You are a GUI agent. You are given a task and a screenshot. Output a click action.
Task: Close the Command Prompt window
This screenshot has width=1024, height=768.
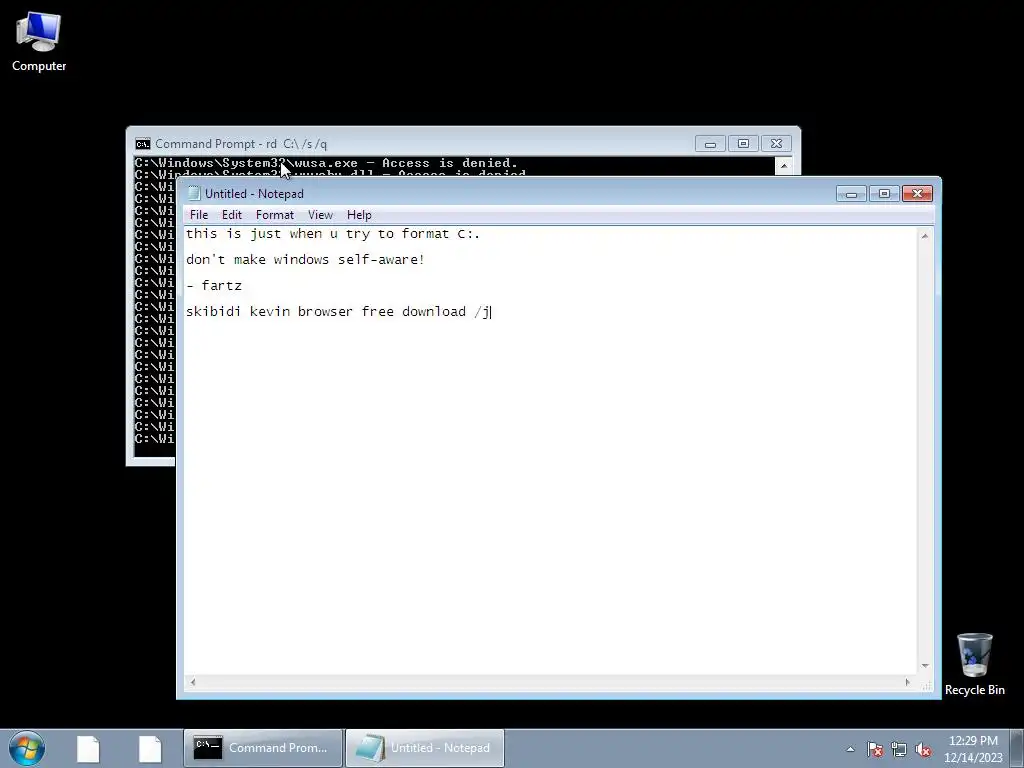(776, 144)
